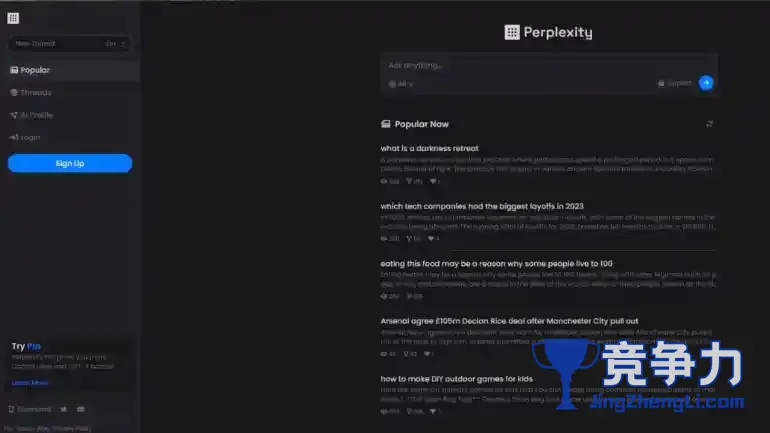Click the Perplexity title logo at top

click(x=549, y=32)
